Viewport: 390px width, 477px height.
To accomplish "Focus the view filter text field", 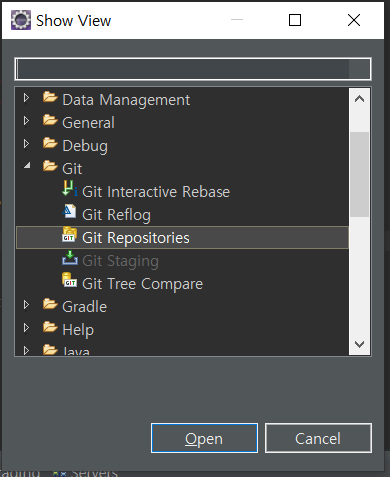I will 193,69.
